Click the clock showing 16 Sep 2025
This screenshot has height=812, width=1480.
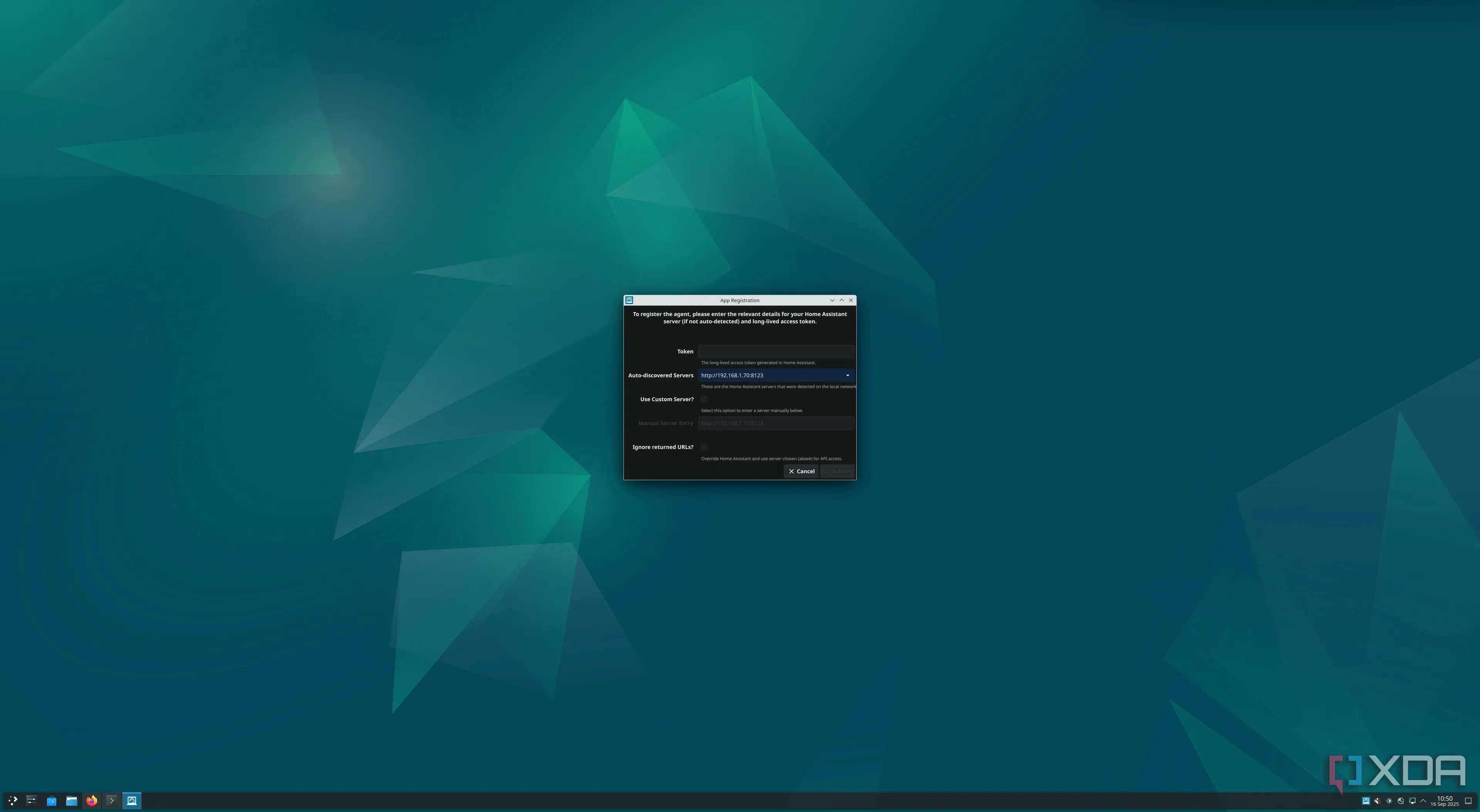click(x=1445, y=800)
